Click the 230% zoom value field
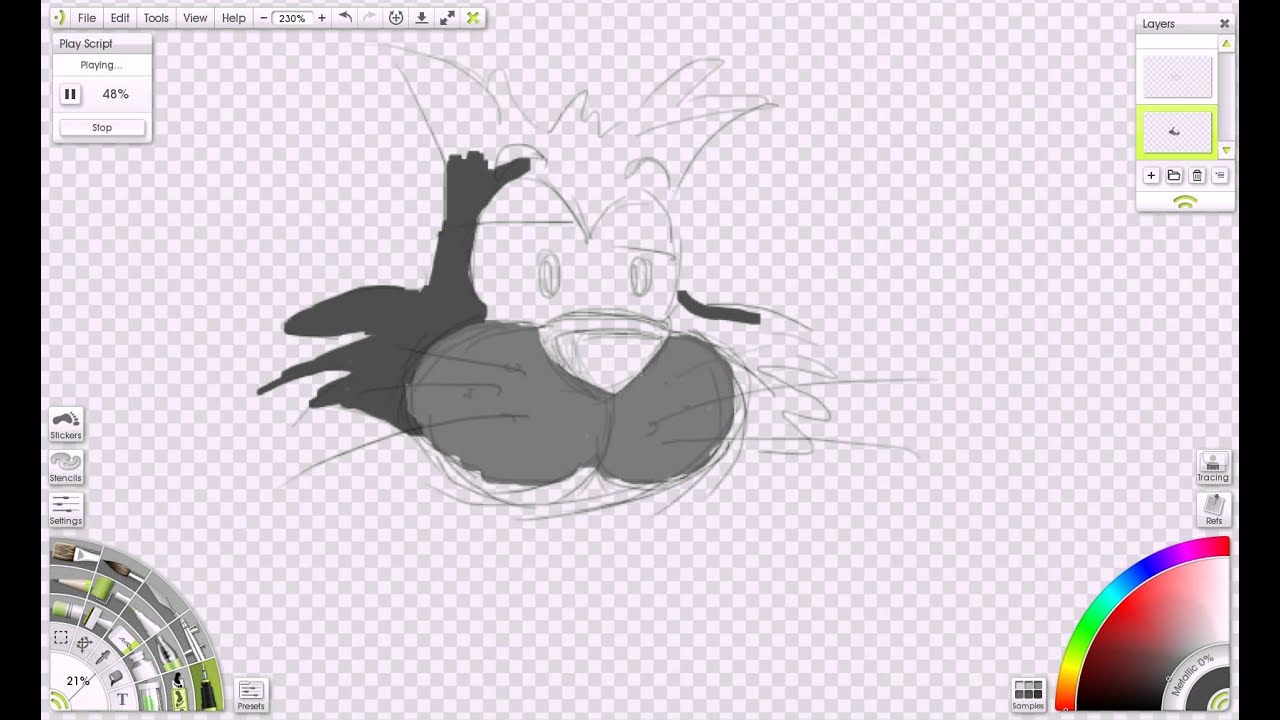 292,18
